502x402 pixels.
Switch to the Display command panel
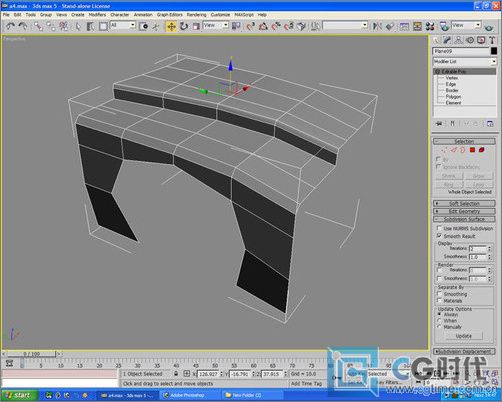tap(481, 40)
